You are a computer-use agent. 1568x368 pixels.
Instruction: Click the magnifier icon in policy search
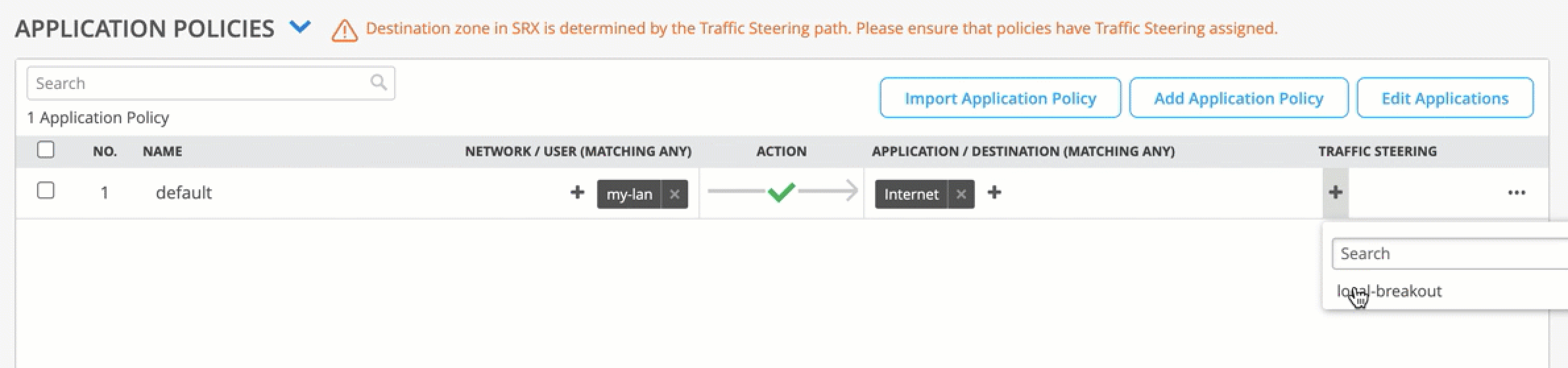(x=378, y=82)
